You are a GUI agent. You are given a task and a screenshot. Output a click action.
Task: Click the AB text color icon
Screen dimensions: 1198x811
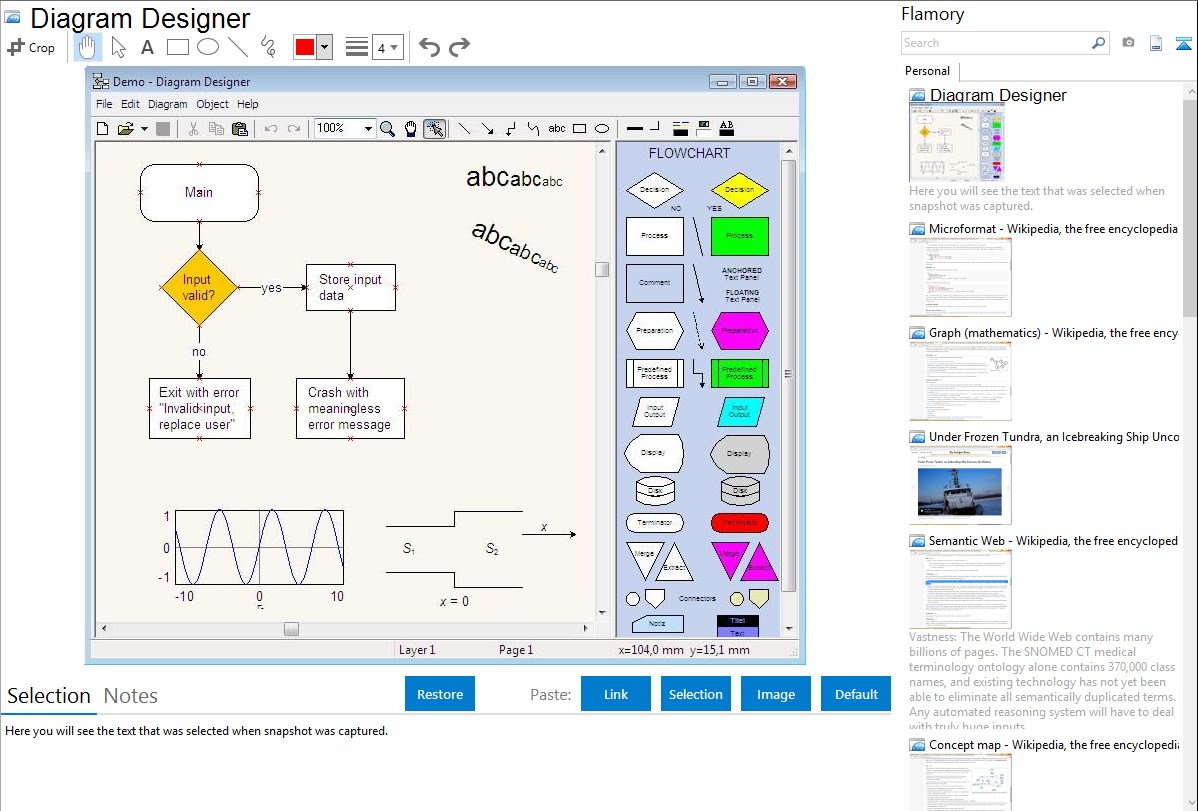tap(727, 128)
